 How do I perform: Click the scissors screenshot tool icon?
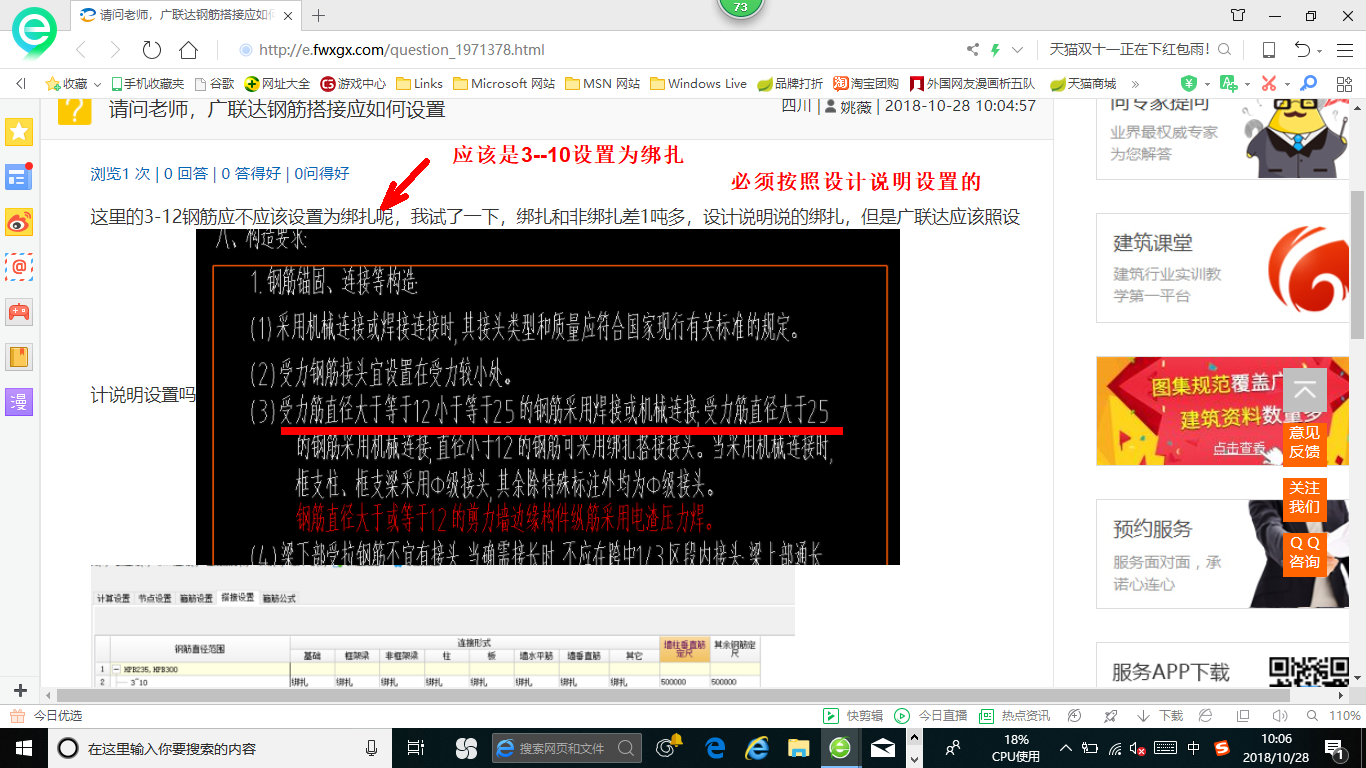[1268, 83]
